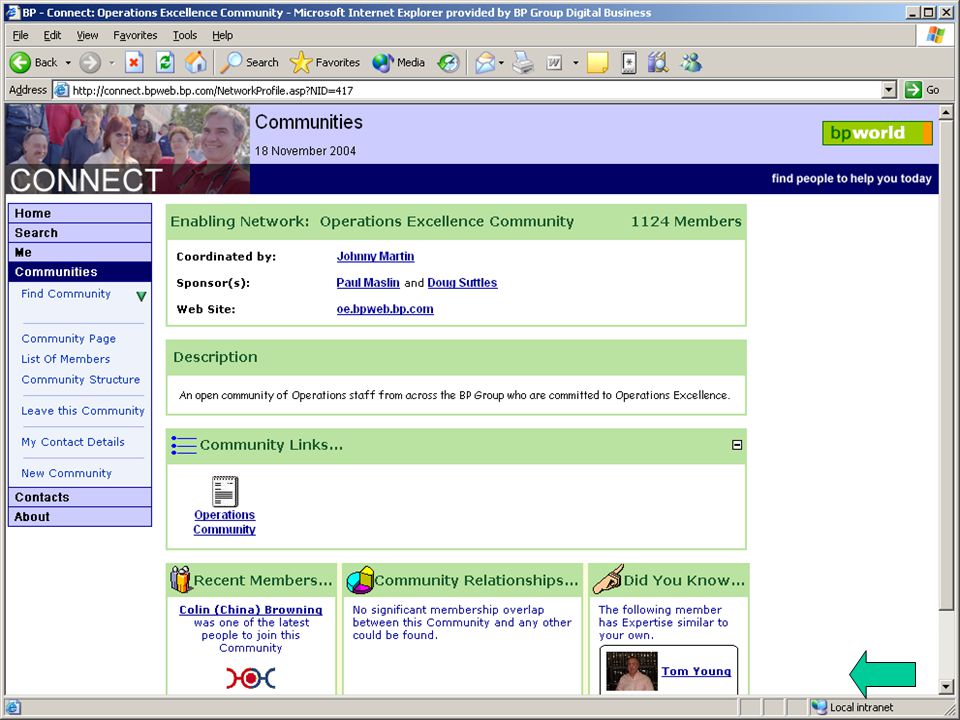Screen dimensions: 960x720
Task: Open sponsor Doug Suttles' profile link
Action: [x=462, y=283]
